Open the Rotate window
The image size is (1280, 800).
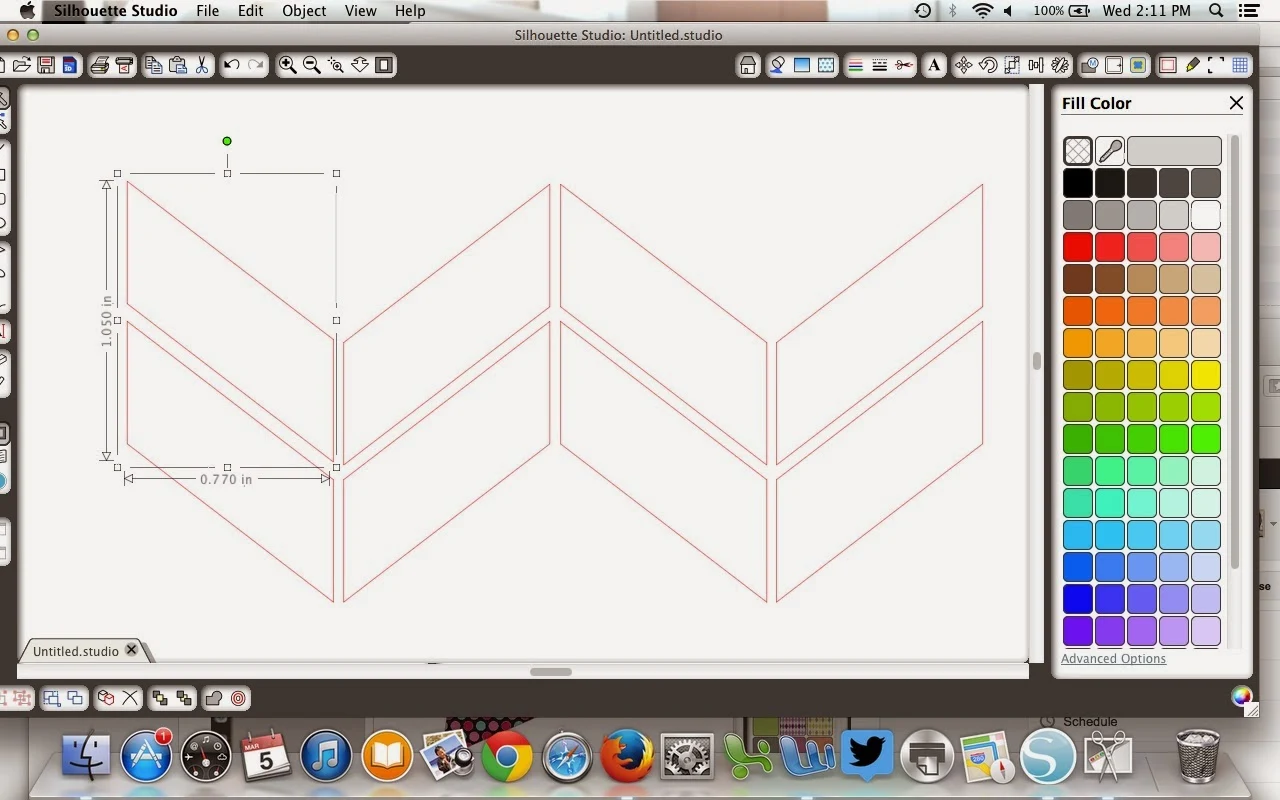pyautogui.click(x=988, y=66)
